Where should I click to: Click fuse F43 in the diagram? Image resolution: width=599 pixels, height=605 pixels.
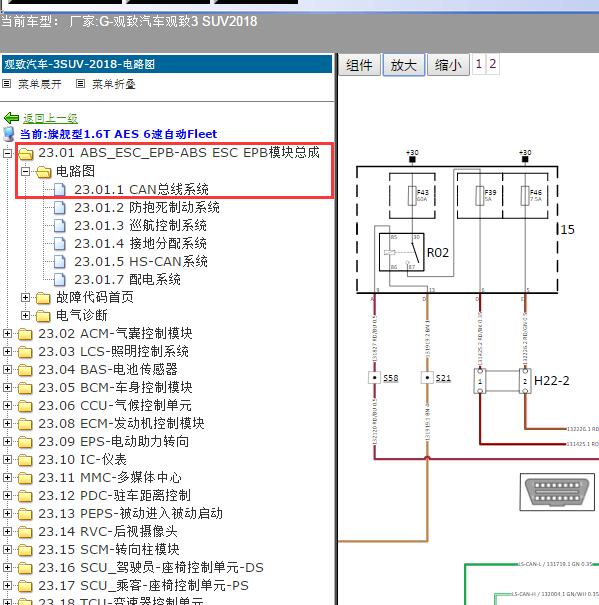tap(412, 196)
